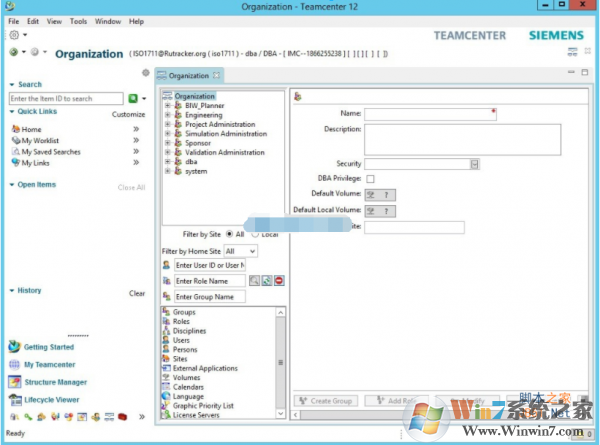Click the green reload icon beside Role Name
The image size is (600, 445).
click(267, 281)
